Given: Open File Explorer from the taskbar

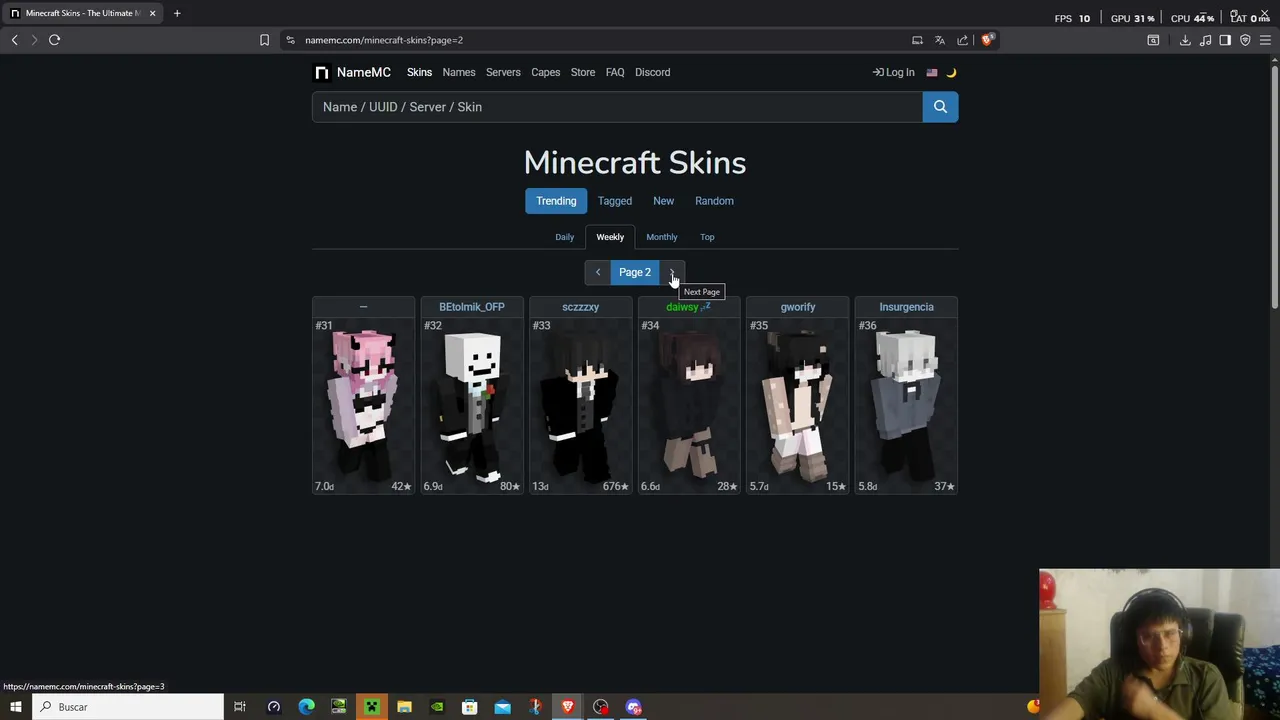Looking at the screenshot, I should 404,707.
